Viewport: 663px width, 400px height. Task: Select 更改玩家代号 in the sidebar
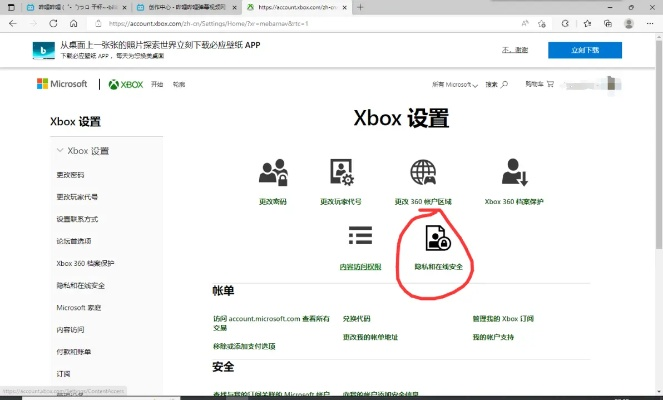[77, 197]
